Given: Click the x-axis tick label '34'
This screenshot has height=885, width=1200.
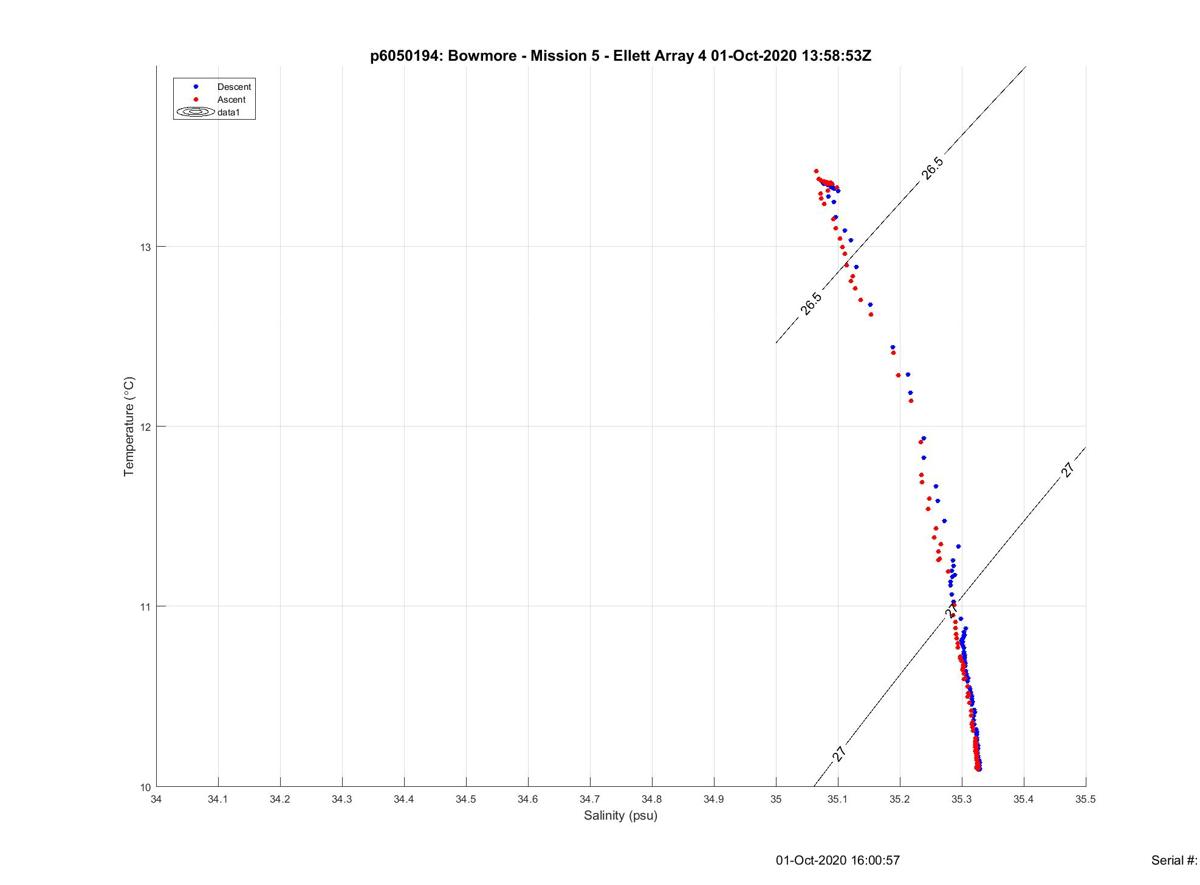Looking at the screenshot, I should 156,799.
